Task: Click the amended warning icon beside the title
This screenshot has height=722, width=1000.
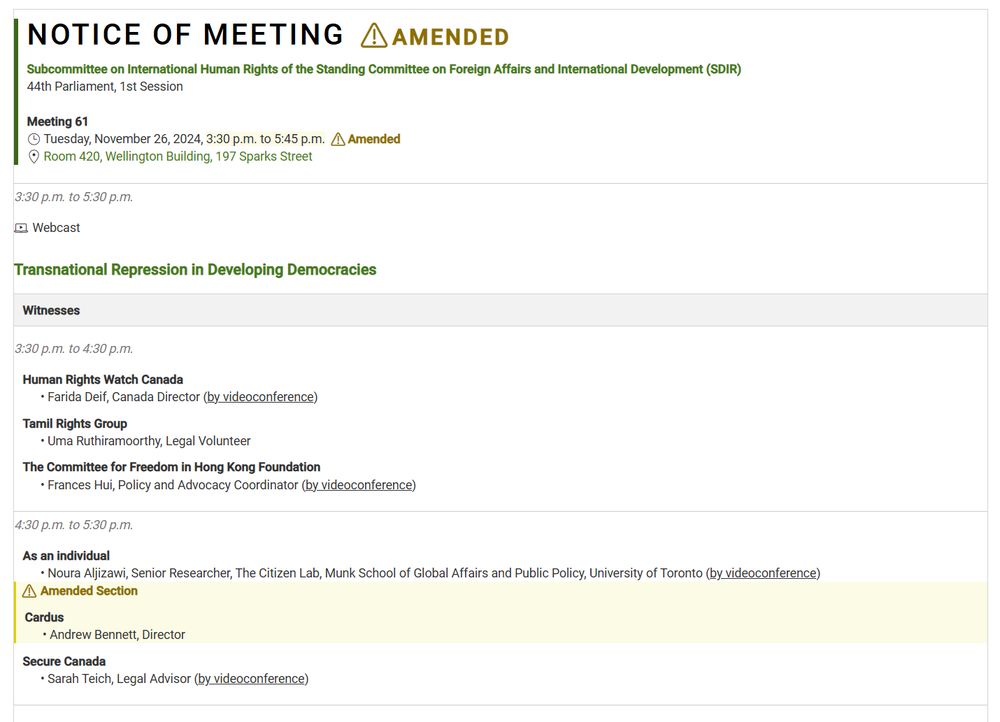Action: [x=374, y=36]
